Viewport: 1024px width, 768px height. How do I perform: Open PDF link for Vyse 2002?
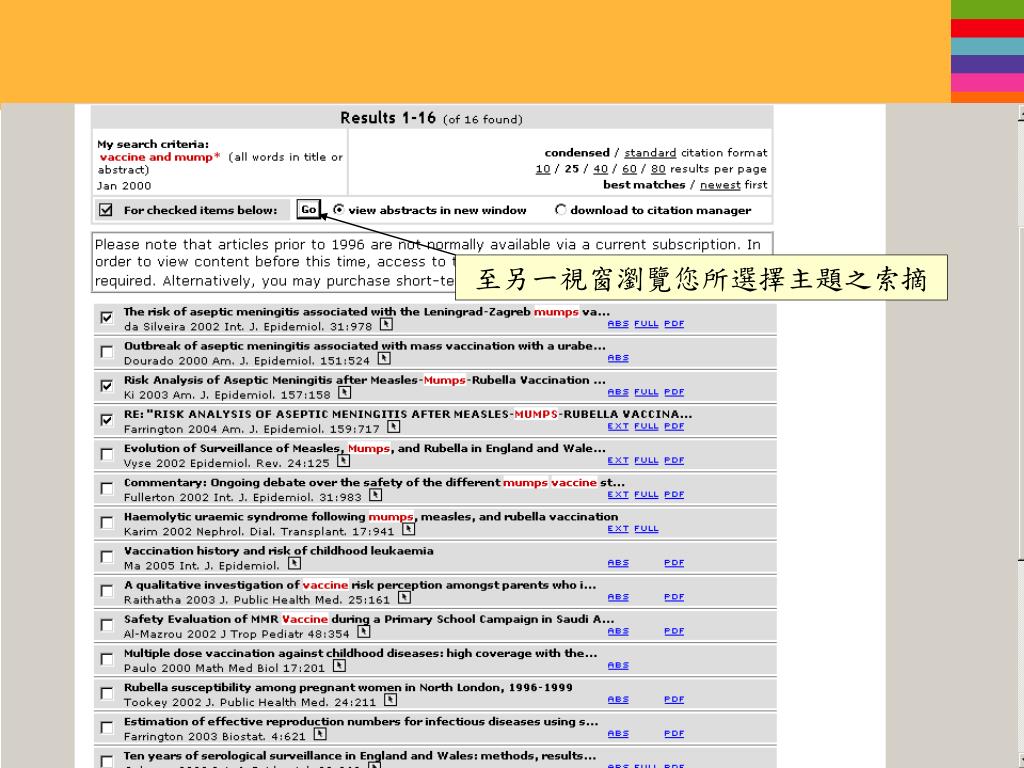674,460
